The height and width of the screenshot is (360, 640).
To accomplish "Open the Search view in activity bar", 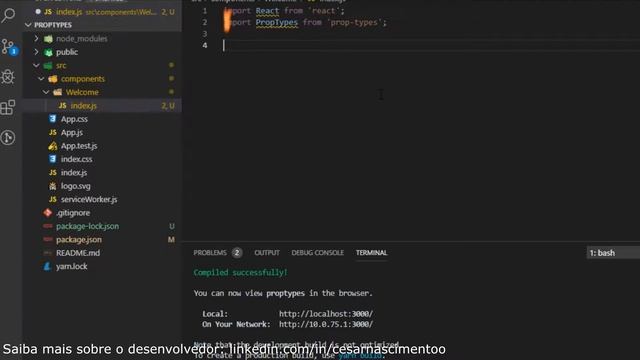I will [8, 16].
